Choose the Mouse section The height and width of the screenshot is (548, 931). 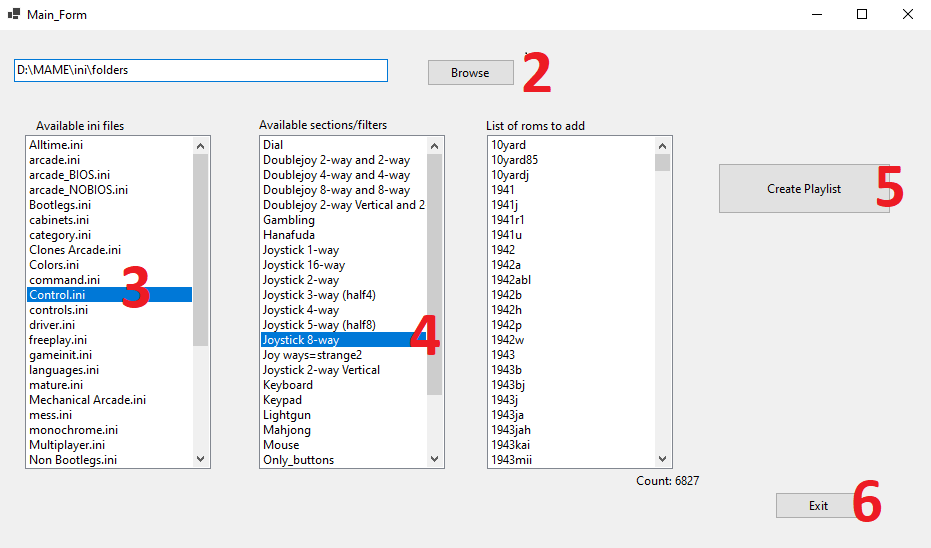pyautogui.click(x=343, y=445)
